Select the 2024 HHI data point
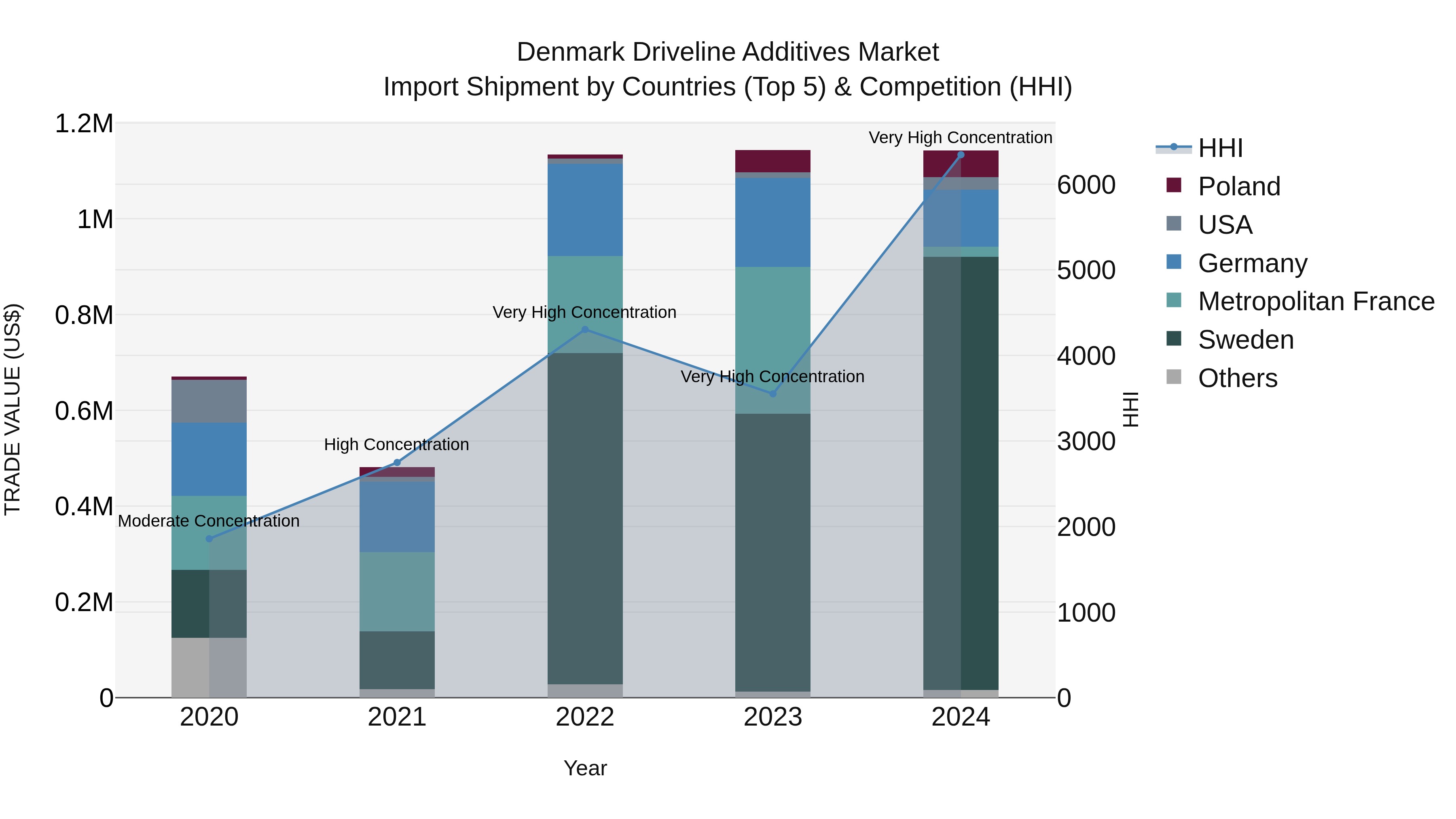This screenshot has width=1456, height=819. 961,155
